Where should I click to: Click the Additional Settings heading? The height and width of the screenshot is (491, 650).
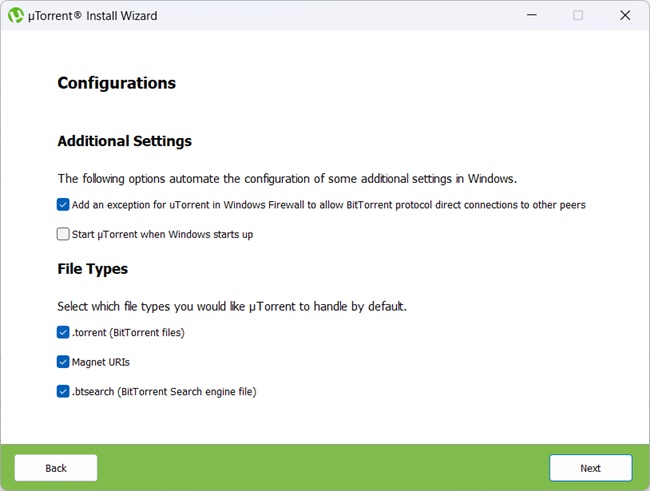(124, 141)
